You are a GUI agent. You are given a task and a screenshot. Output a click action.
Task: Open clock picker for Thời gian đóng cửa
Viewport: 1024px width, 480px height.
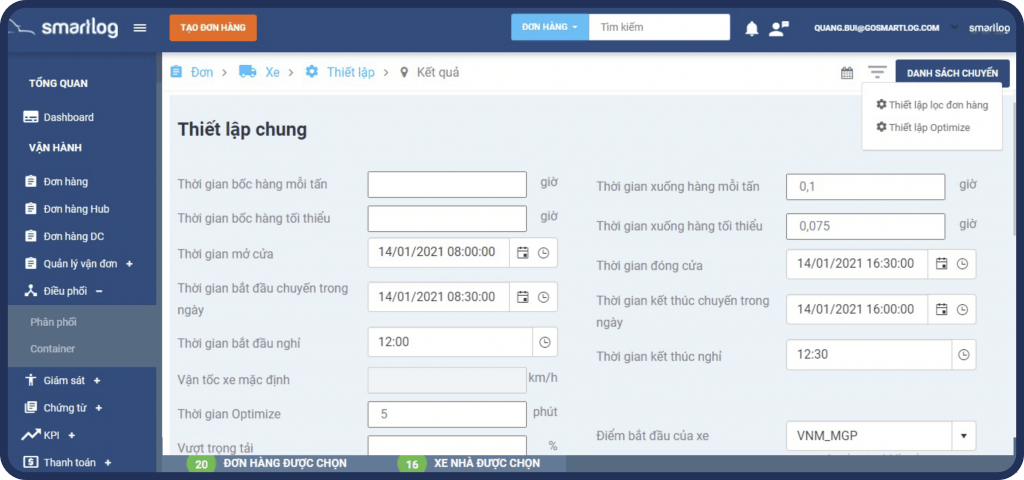click(x=962, y=264)
